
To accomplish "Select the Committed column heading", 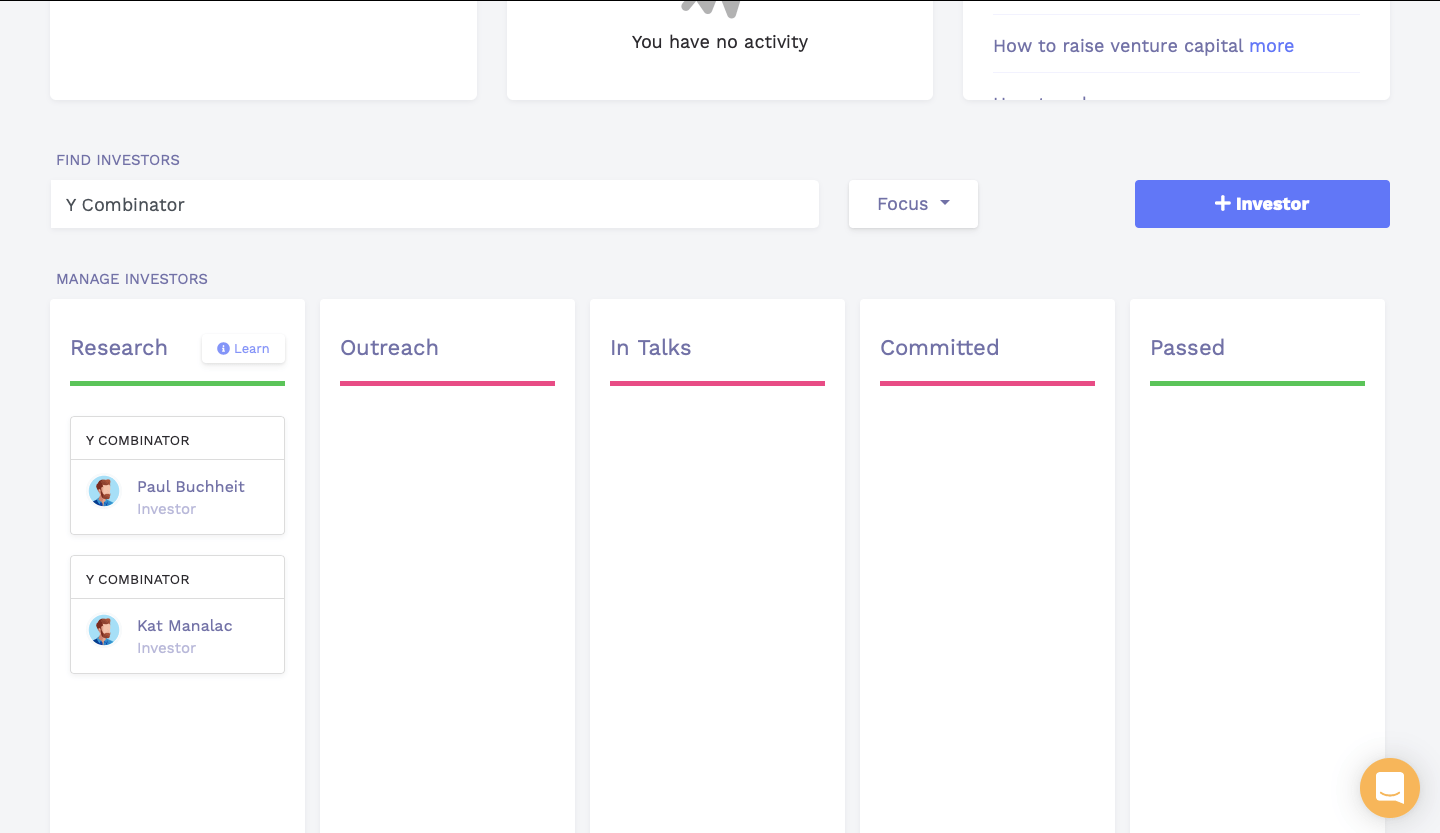I will [x=940, y=348].
